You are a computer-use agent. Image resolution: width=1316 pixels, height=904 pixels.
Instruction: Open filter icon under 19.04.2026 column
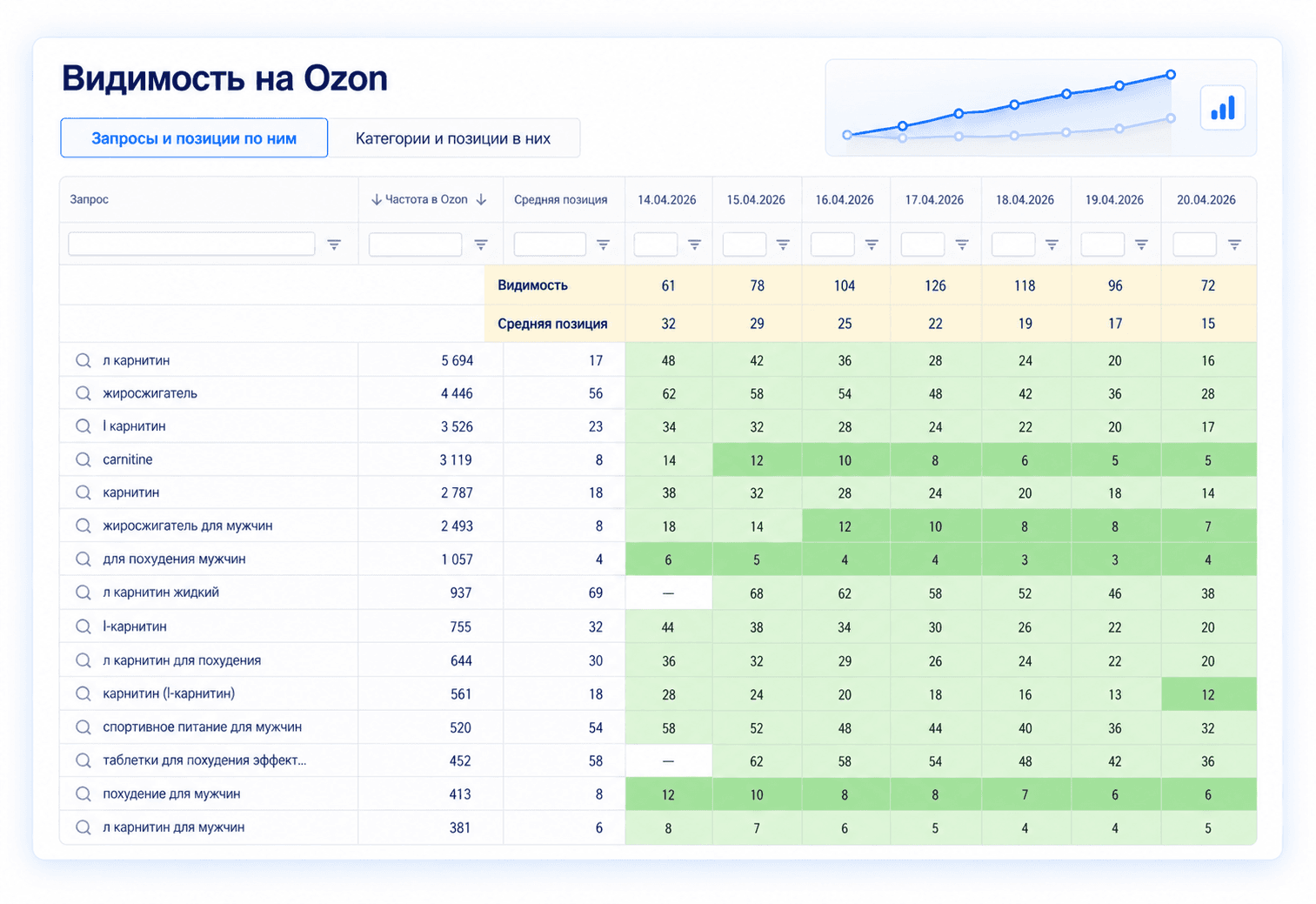pos(1141,244)
